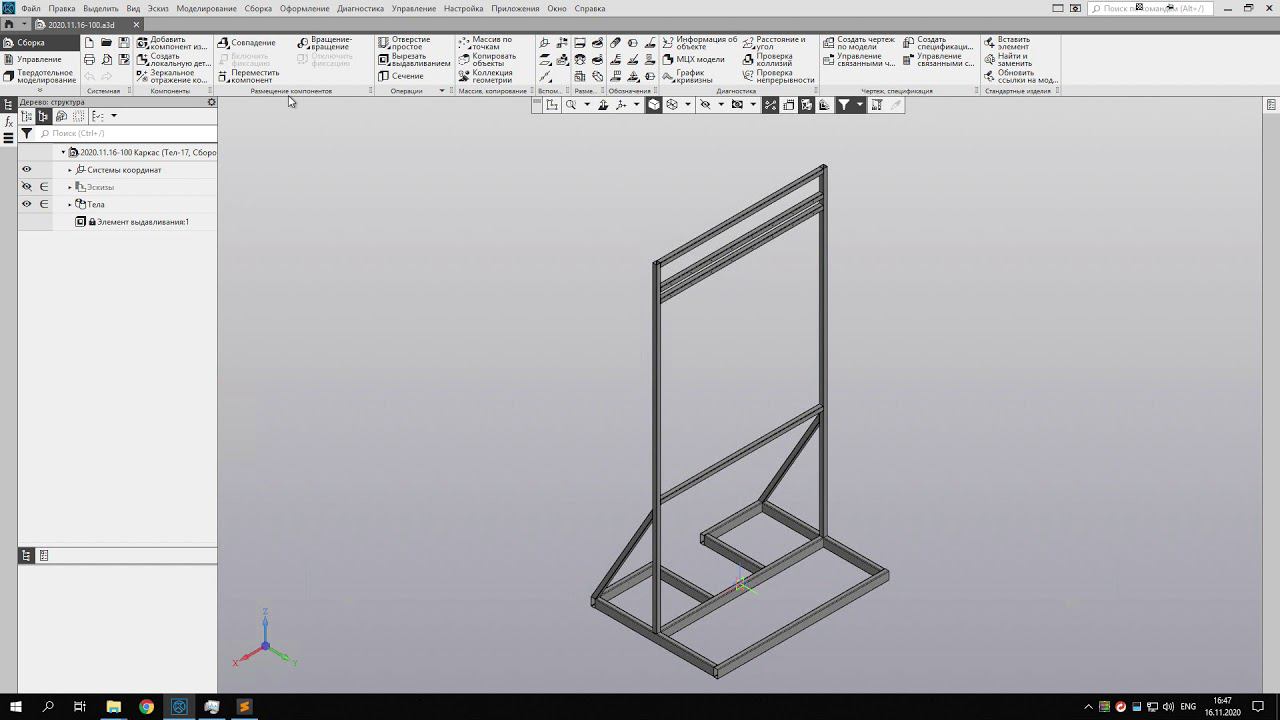Open Google Chrome from the taskbar
Screen dimensions: 1280x720
[146, 707]
